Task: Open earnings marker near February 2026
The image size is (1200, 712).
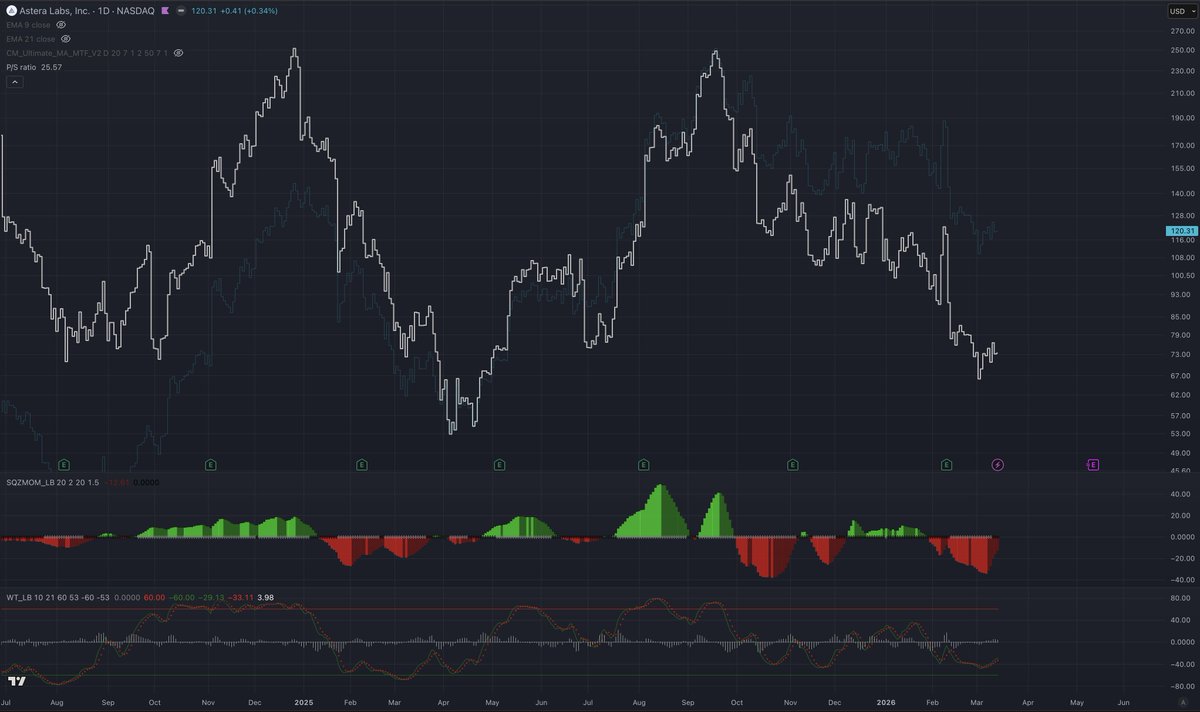Action: tap(947, 464)
